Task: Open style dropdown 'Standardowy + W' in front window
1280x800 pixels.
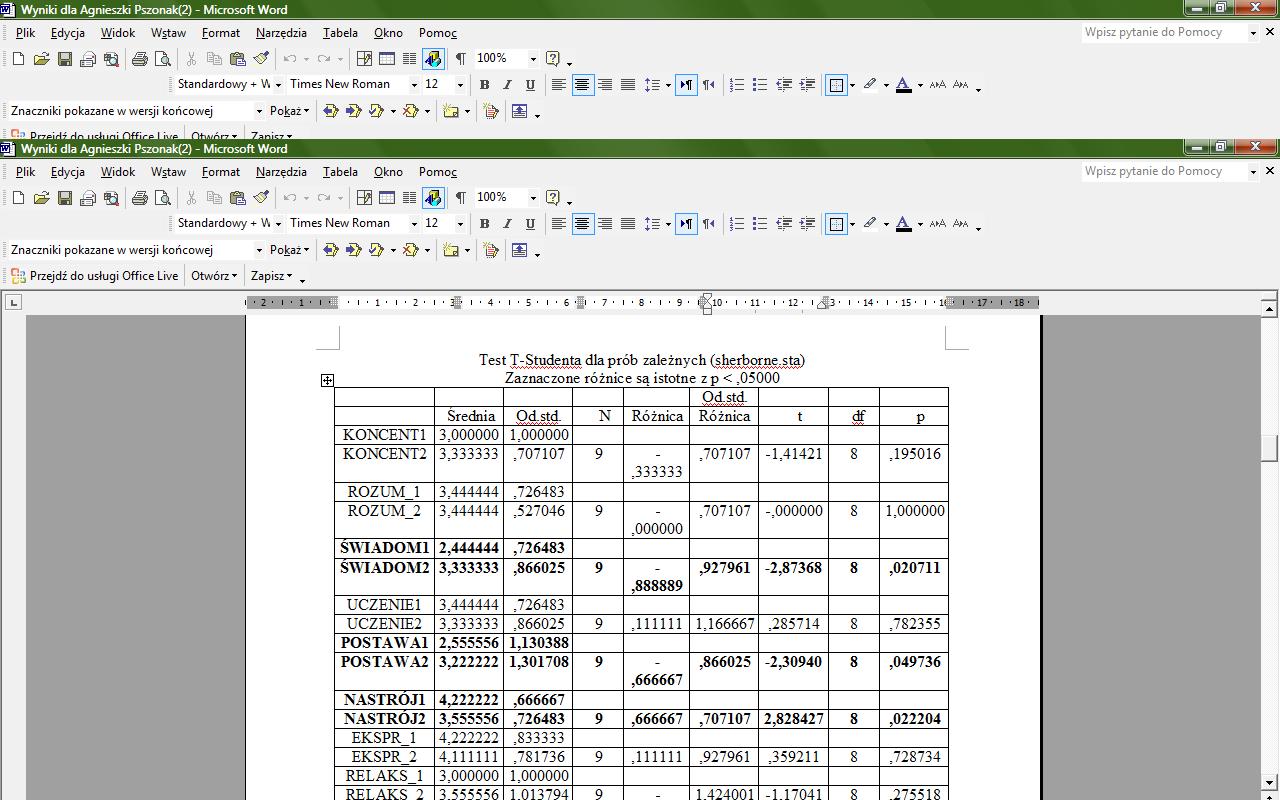Action: click(279, 224)
